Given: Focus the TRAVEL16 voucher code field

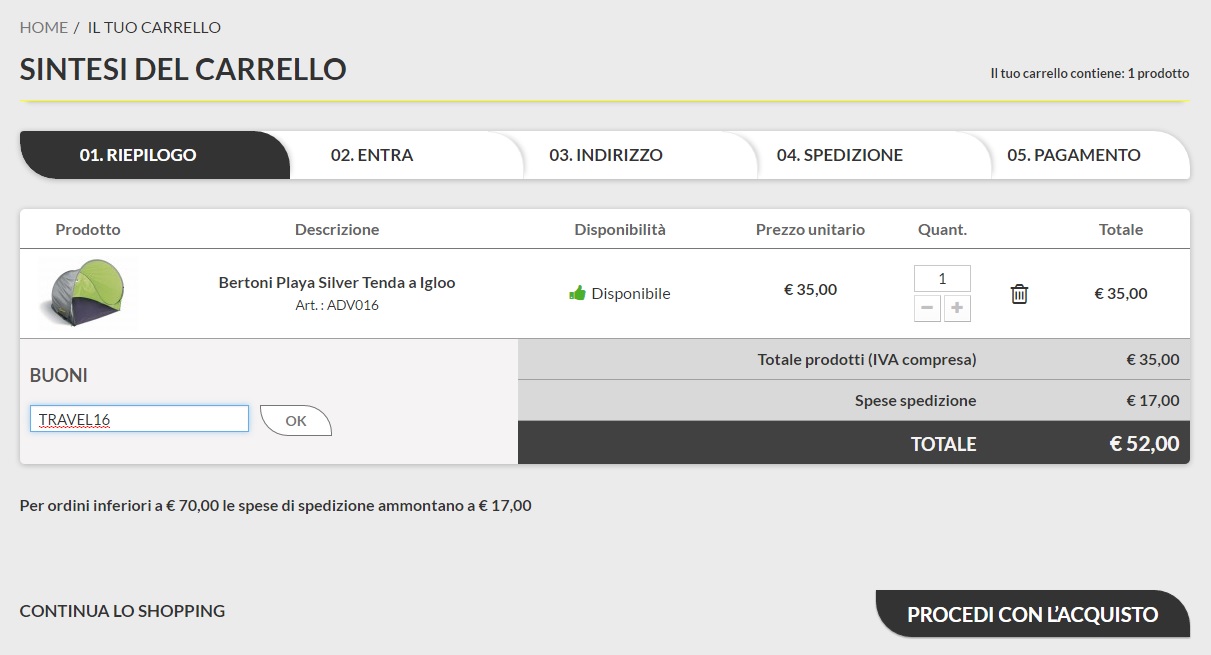Looking at the screenshot, I should [139, 419].
